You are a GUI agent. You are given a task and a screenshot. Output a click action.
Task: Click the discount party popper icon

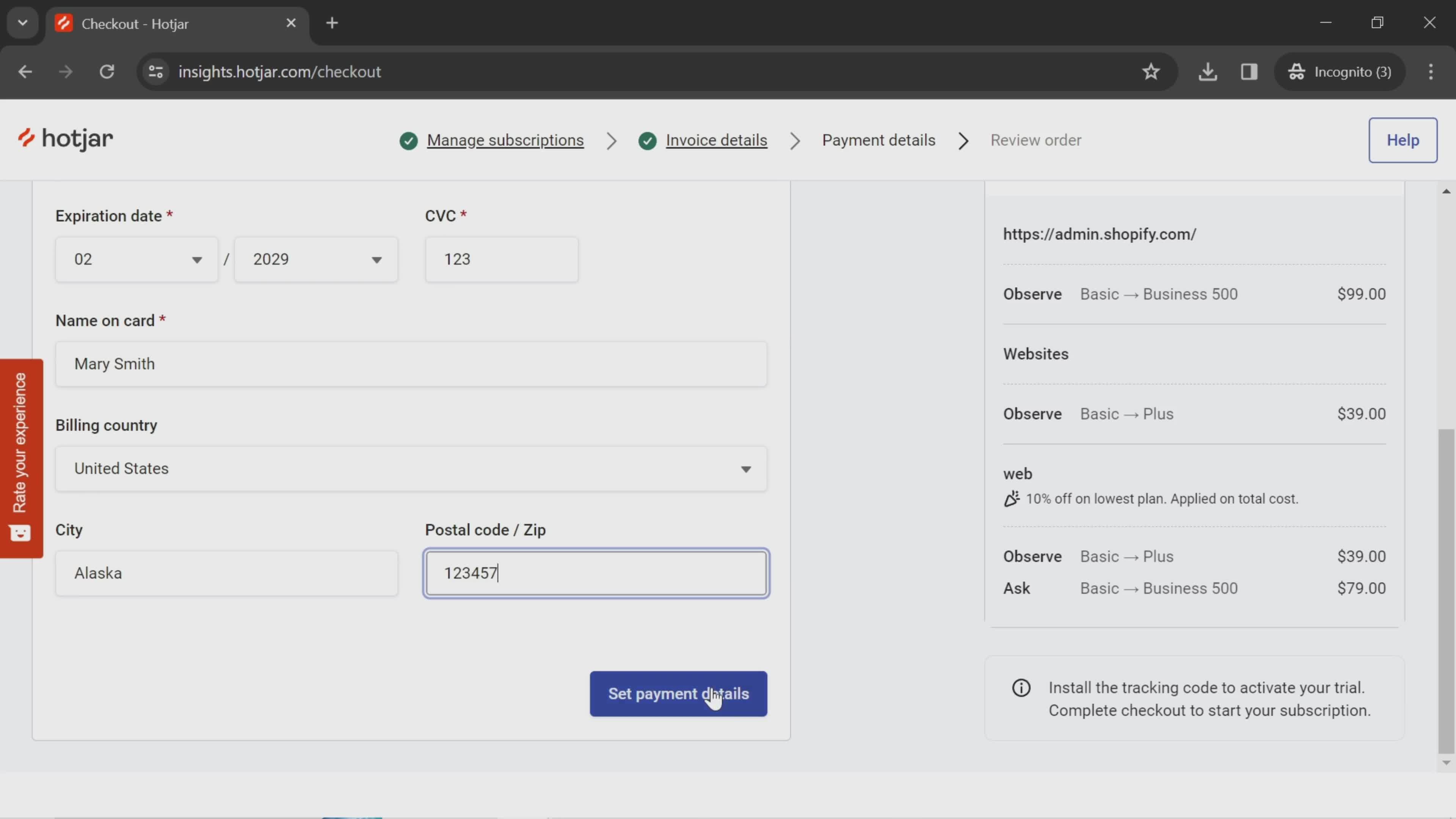click(x=1012, y=499)
